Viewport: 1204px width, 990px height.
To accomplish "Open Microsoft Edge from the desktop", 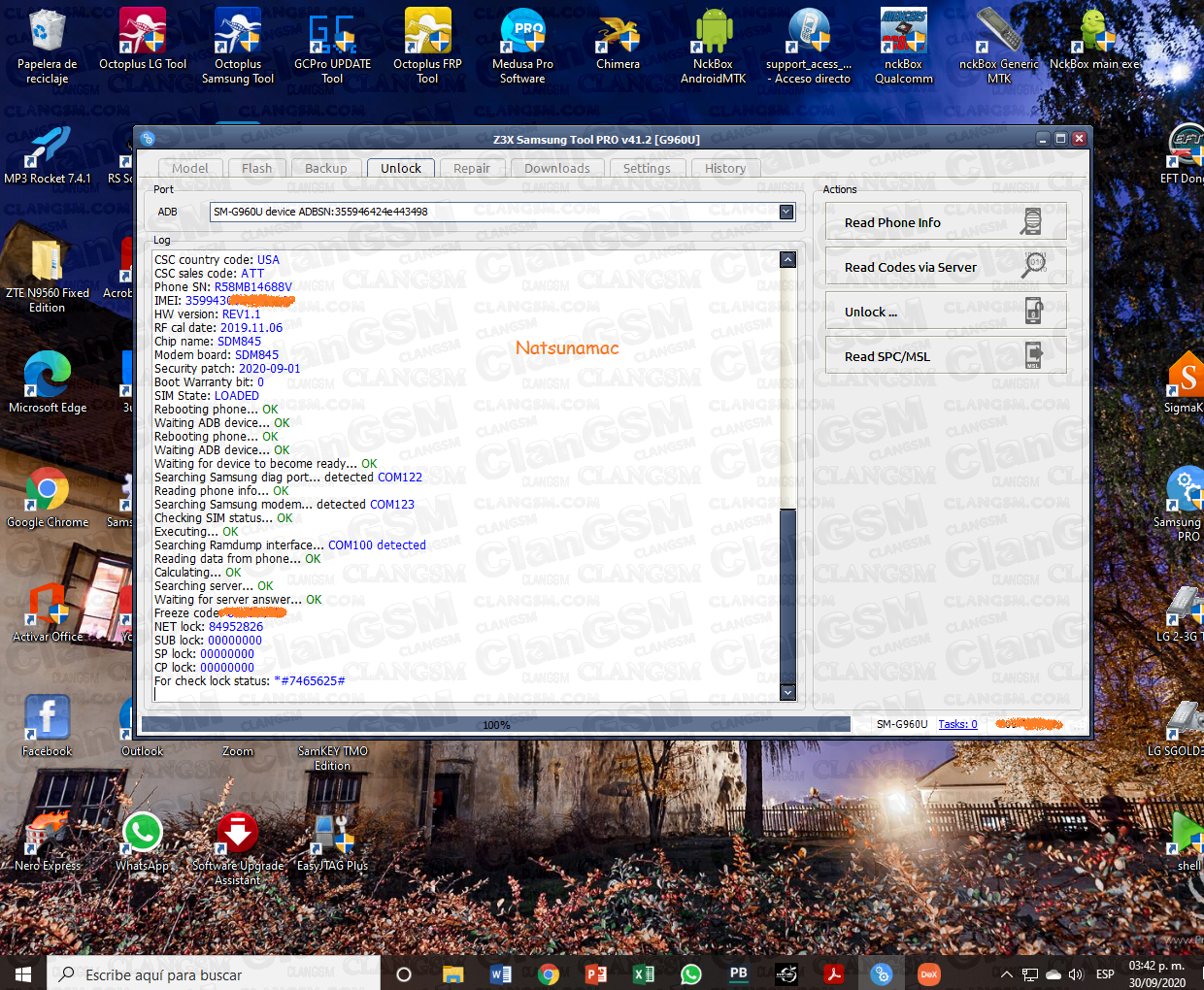I will 47,382.
